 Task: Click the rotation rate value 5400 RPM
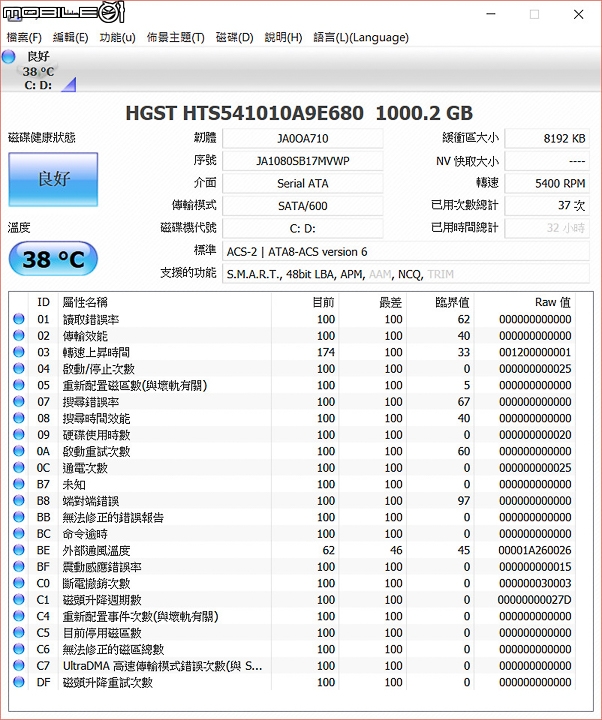coord(547,183)
